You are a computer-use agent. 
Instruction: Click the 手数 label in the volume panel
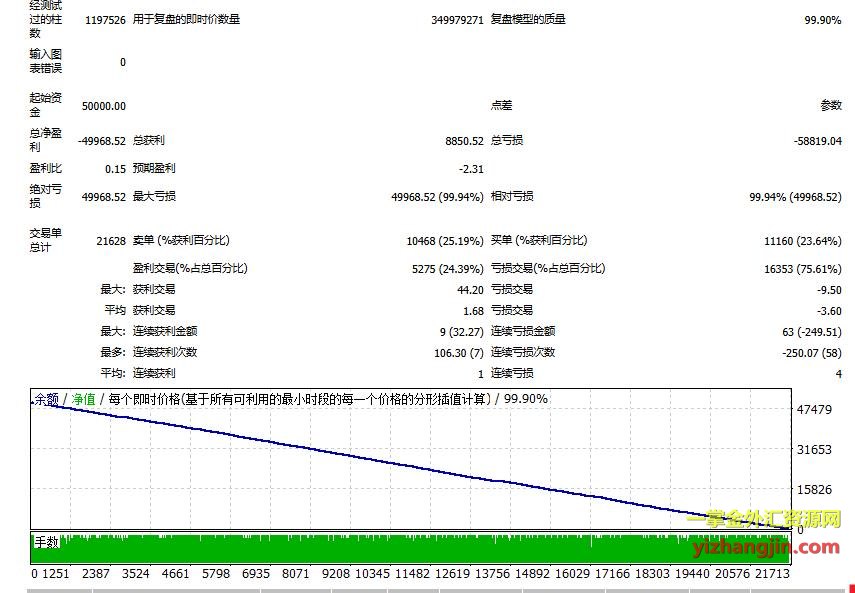[x=48, y=542]
